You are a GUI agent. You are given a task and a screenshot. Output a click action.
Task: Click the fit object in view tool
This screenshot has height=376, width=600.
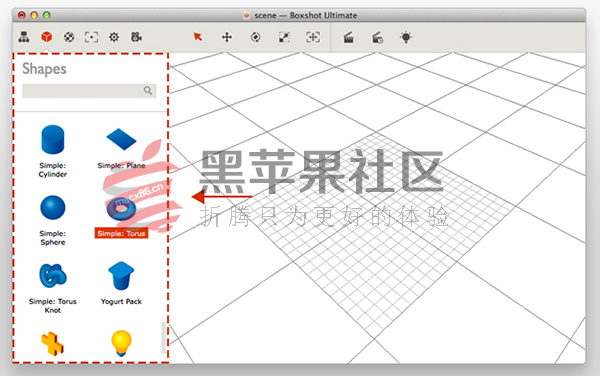pos(313,37)
